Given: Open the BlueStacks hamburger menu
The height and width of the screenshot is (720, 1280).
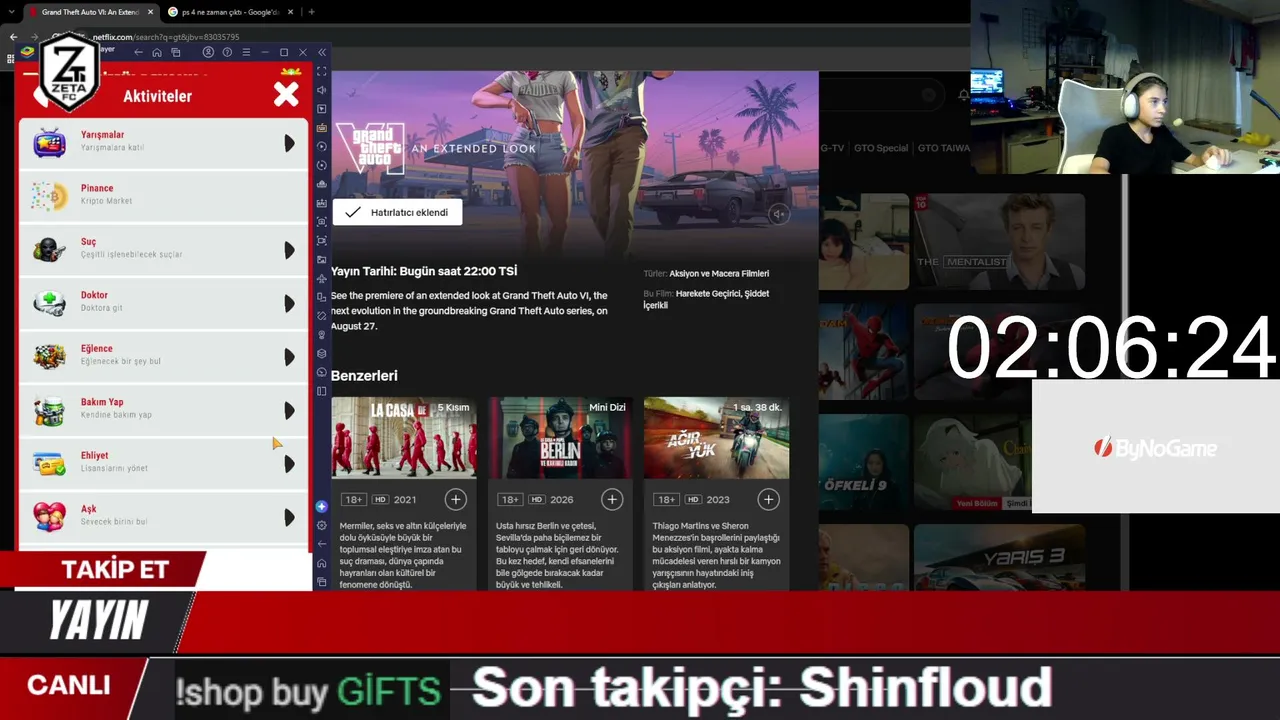Looking at the screenshot, I should (246, 52).
